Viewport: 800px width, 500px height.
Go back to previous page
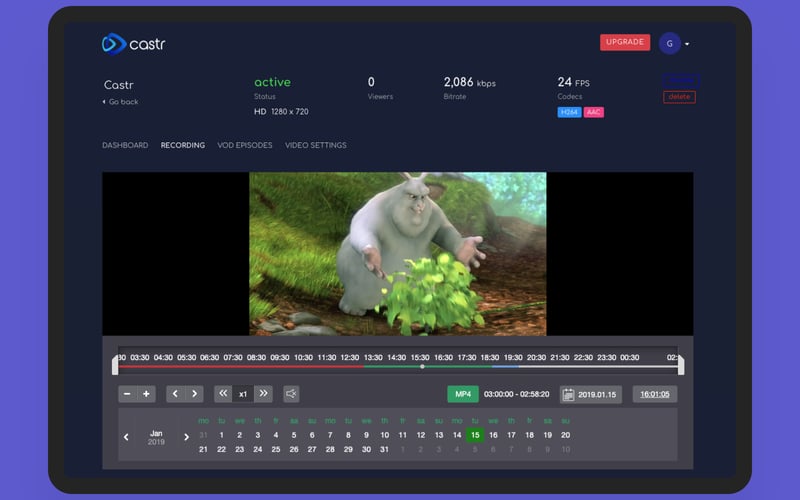point(120,102)
